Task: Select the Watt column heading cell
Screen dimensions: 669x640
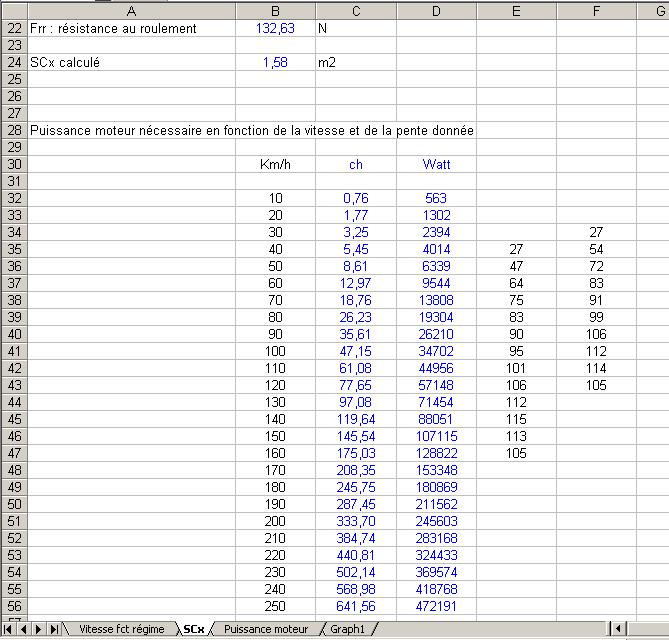Action: click(x=436, y=164)
